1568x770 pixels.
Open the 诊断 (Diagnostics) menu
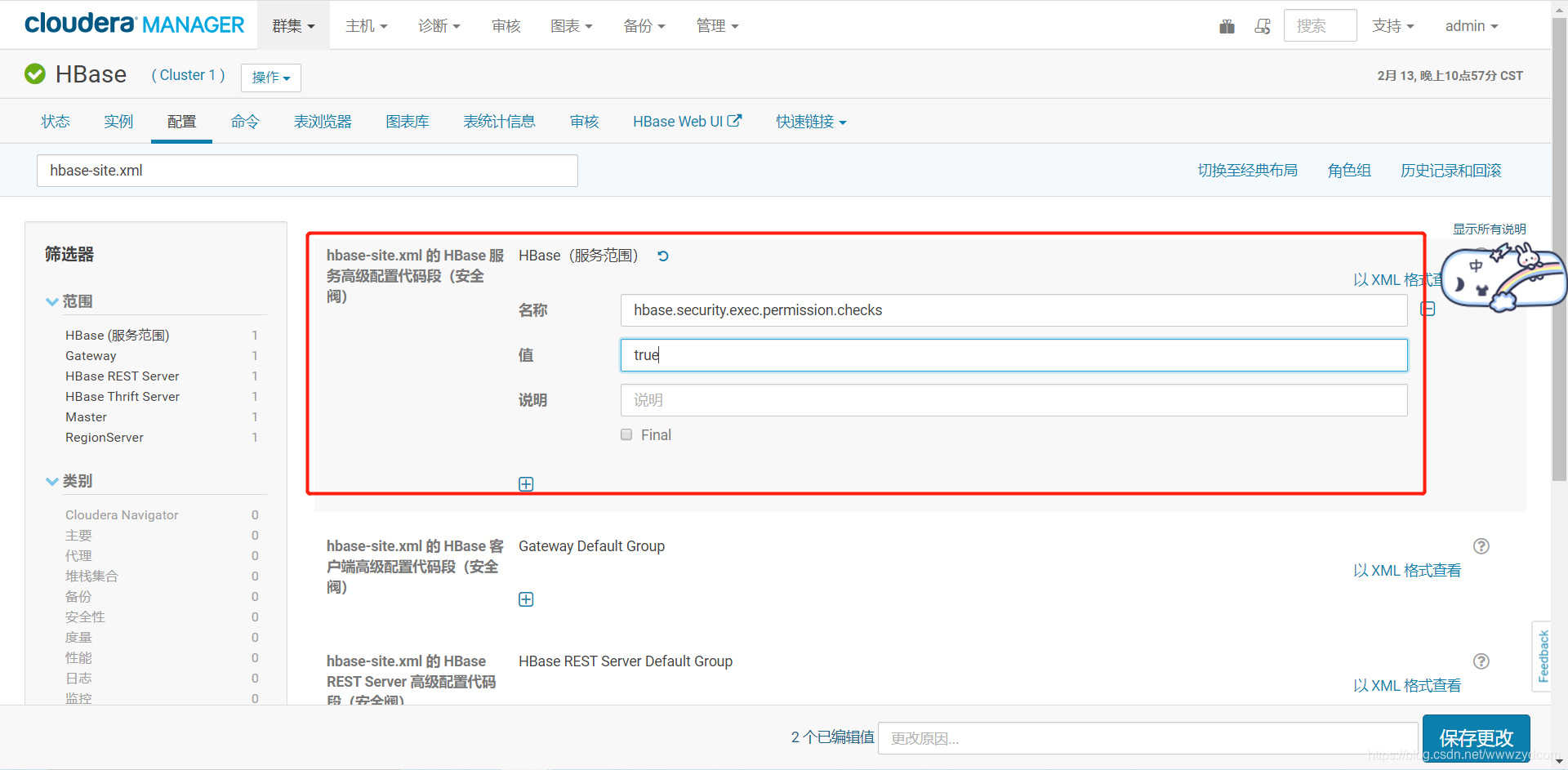click(x=439, y=25)
